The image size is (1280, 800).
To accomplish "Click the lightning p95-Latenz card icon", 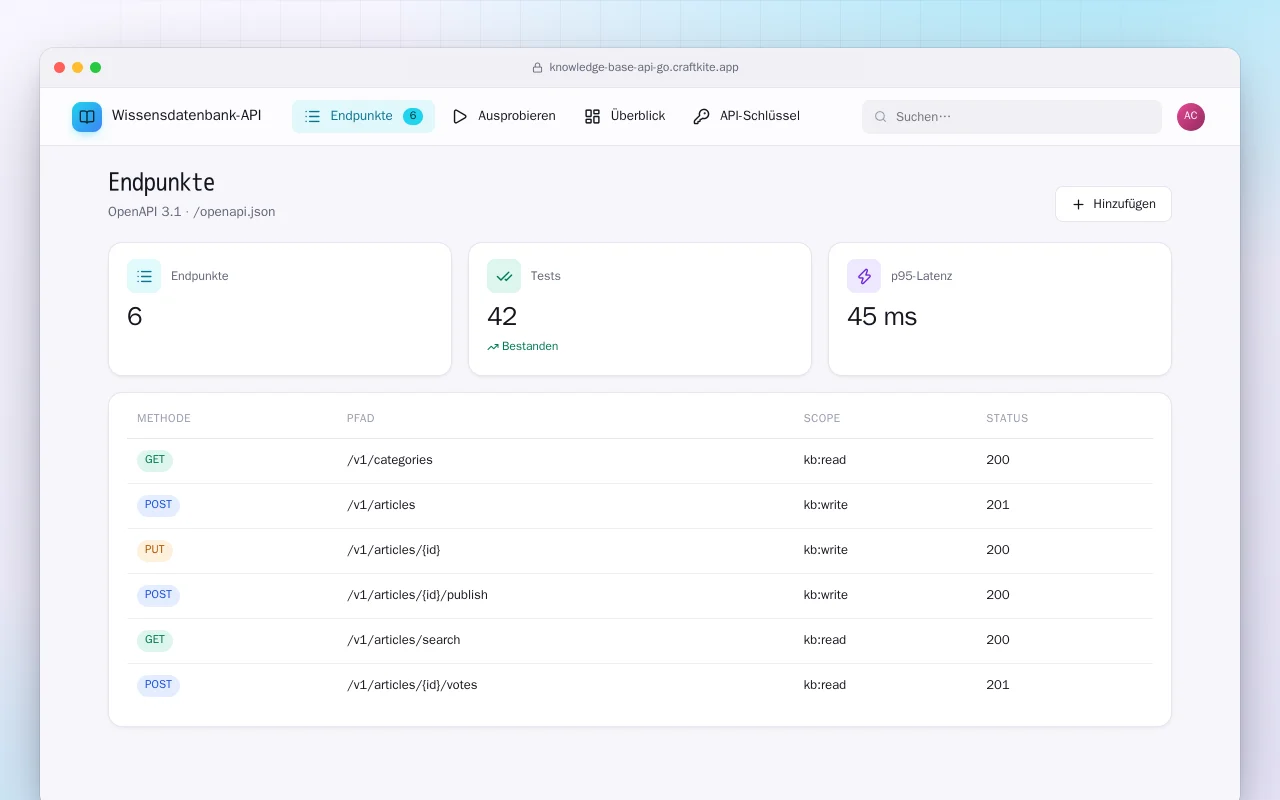I will coord(864,276).
